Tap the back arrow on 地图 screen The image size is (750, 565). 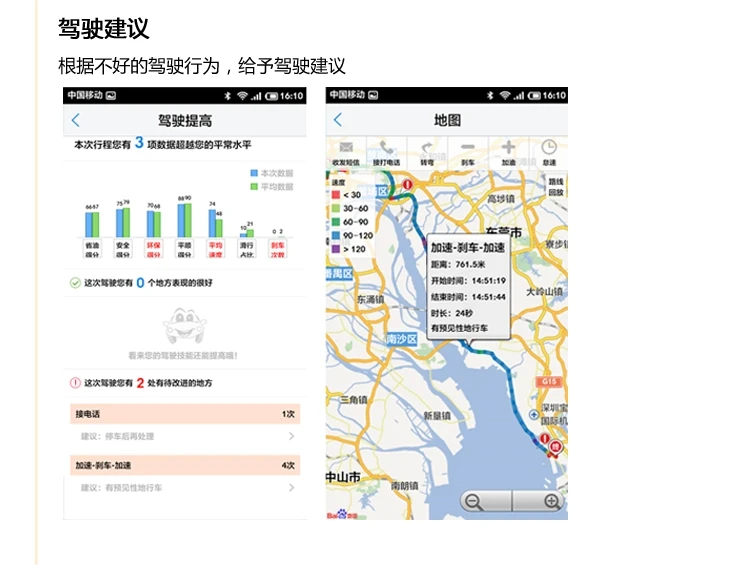338,119
